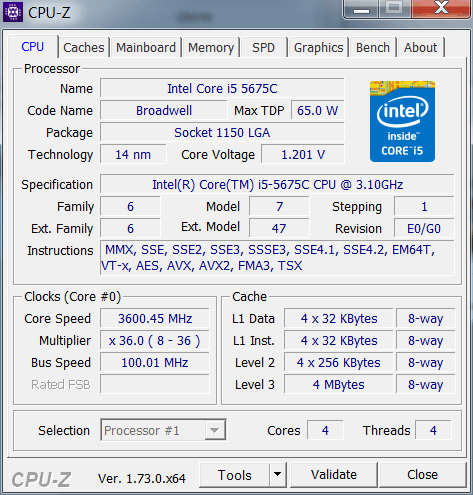Switch to the Caches tab

(x=84, y=48)
